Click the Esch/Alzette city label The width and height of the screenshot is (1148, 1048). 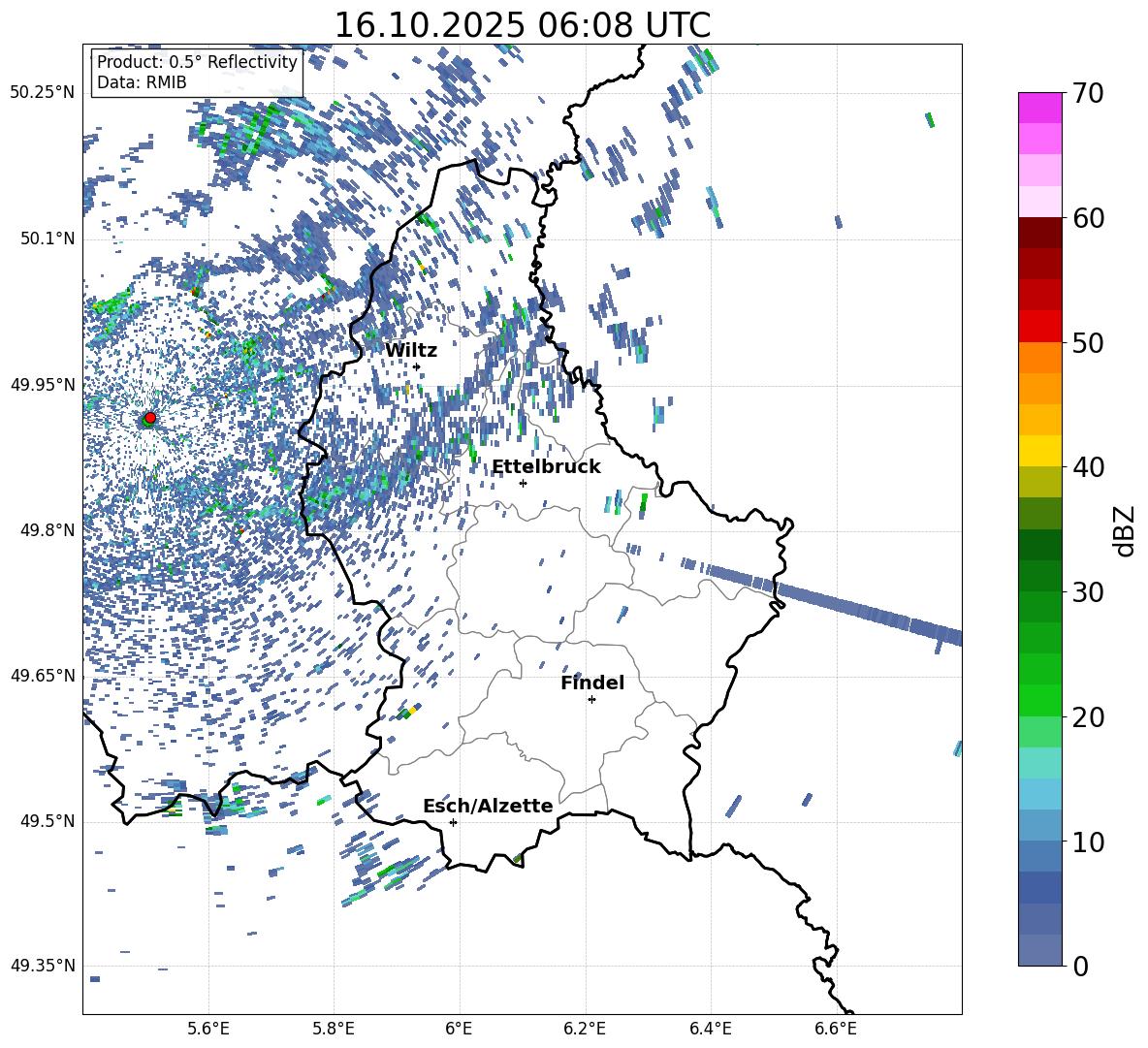click(x=488, y=806)
